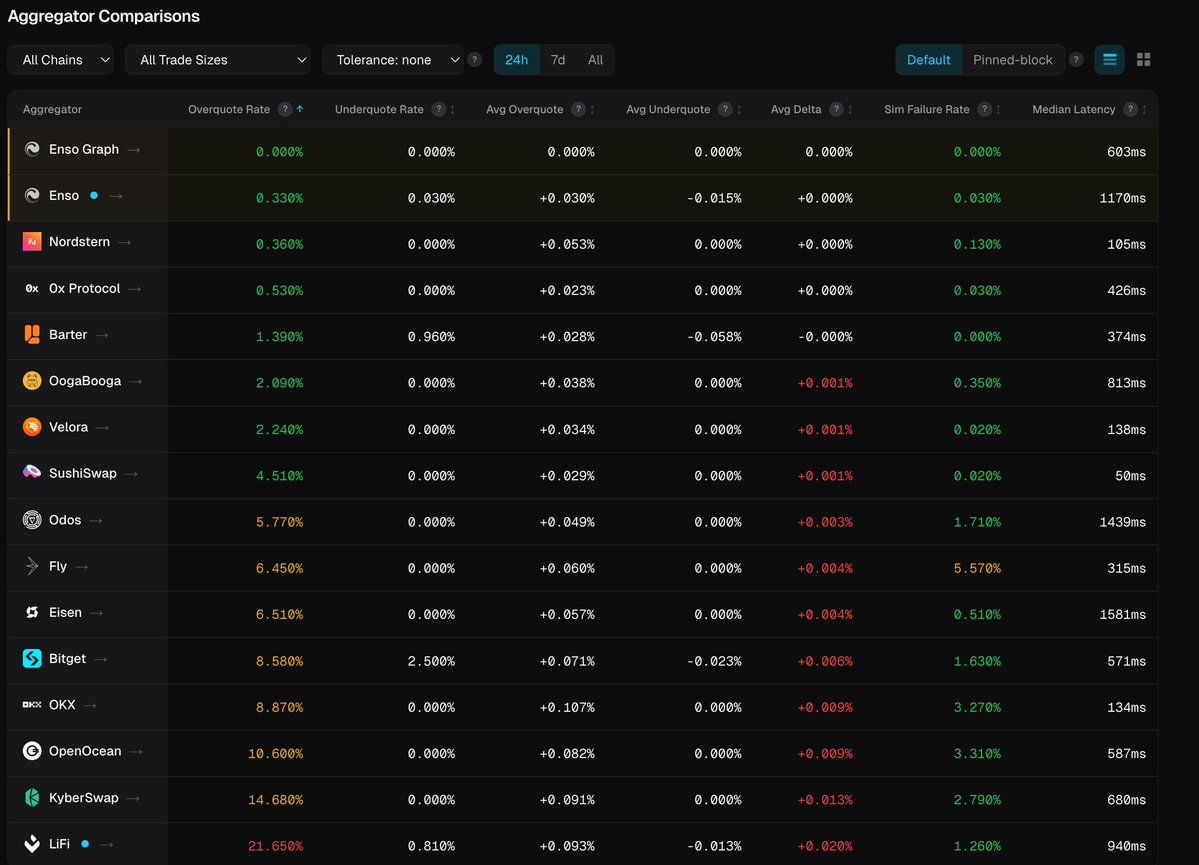Click Avg Underquote sort arrows
Viewport: 1199px width, 865px height.
pyautogui.click(x=739, y=109)
